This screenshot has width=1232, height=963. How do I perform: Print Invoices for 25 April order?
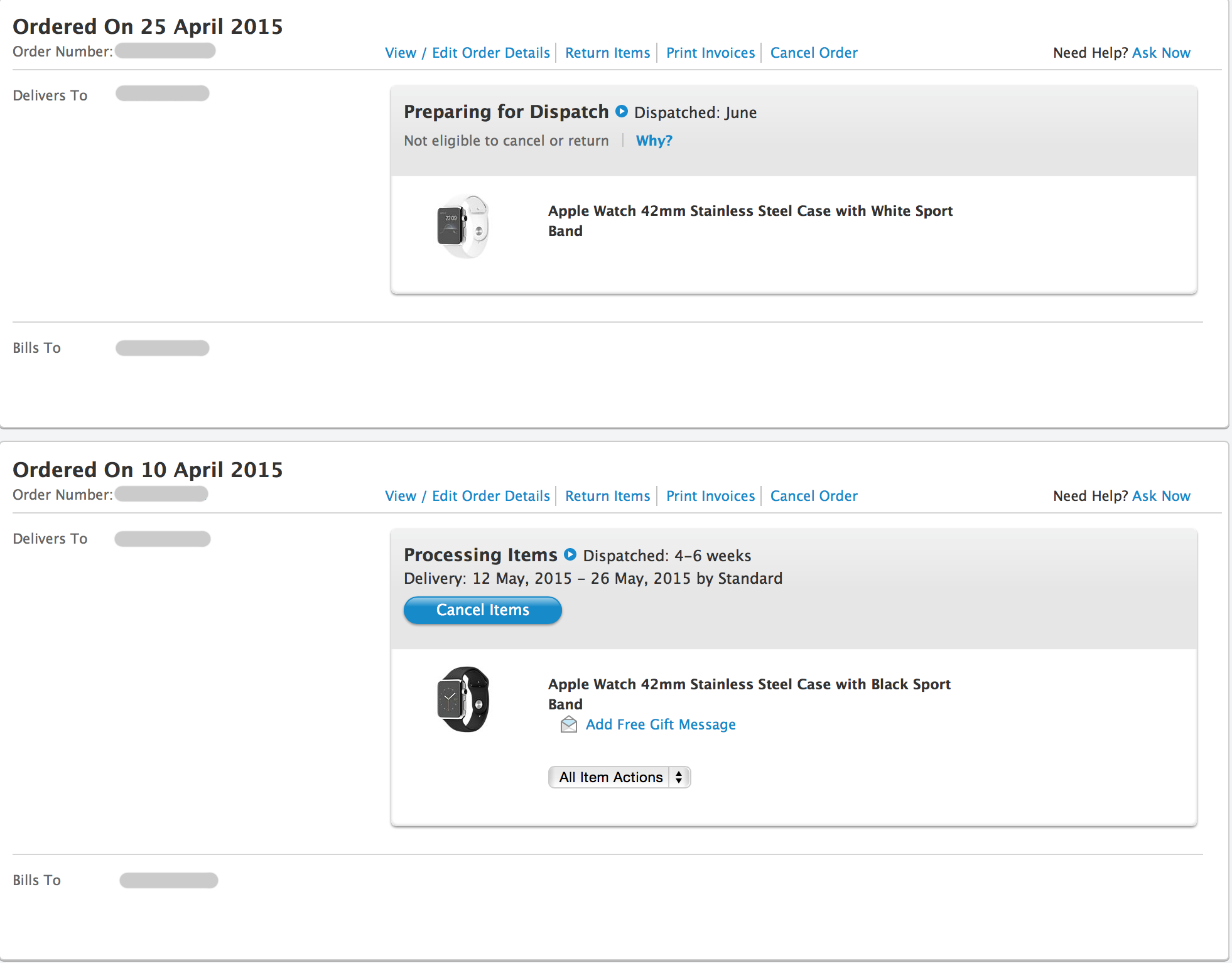(x=710, y=53)
